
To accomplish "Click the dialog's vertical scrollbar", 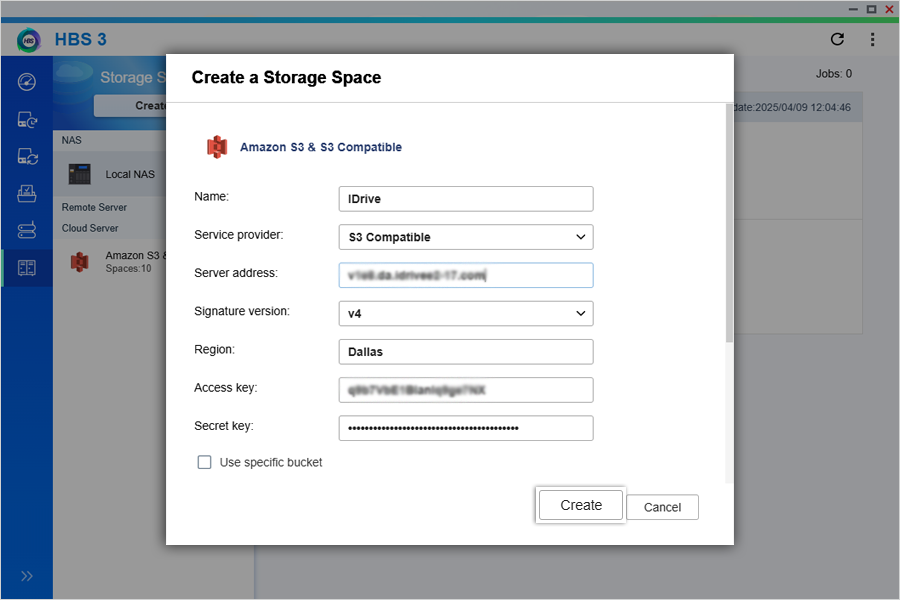I will click(729, 223).
